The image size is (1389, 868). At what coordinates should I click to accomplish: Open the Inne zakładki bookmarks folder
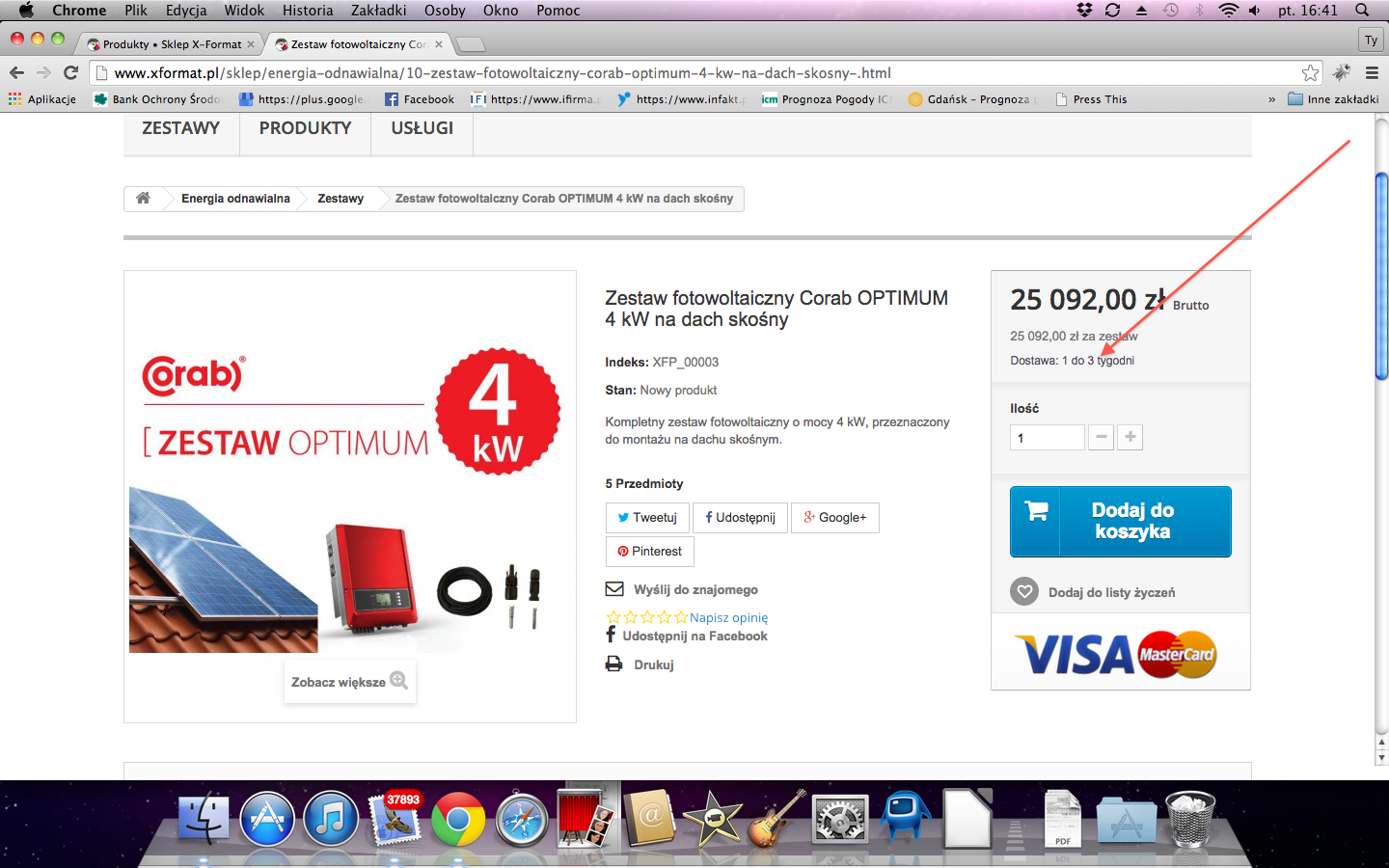pos(1333,99)
